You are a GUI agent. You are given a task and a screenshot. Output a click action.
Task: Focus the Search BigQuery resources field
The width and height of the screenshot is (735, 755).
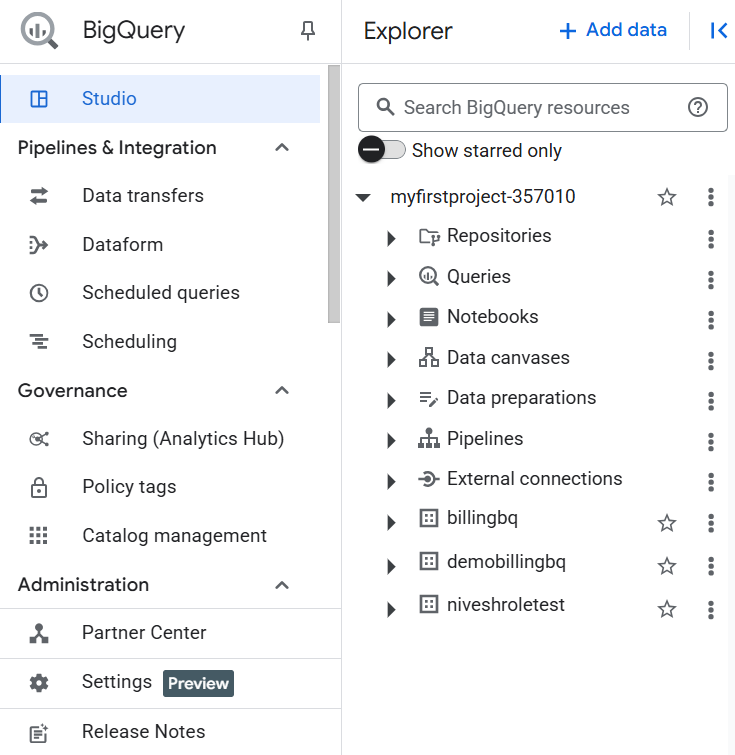pyautogui.click(x=530, y=108)
